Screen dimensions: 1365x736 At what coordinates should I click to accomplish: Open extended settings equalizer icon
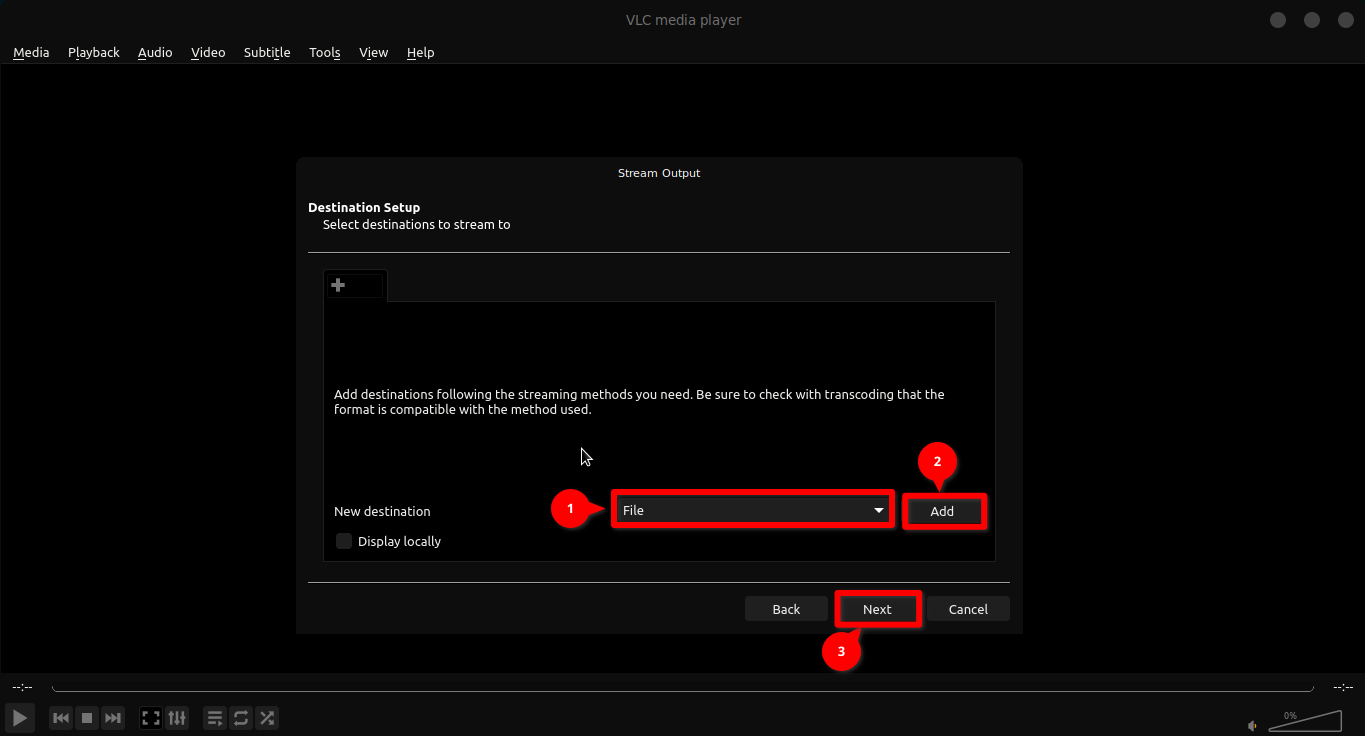click(x=177, y=718)
